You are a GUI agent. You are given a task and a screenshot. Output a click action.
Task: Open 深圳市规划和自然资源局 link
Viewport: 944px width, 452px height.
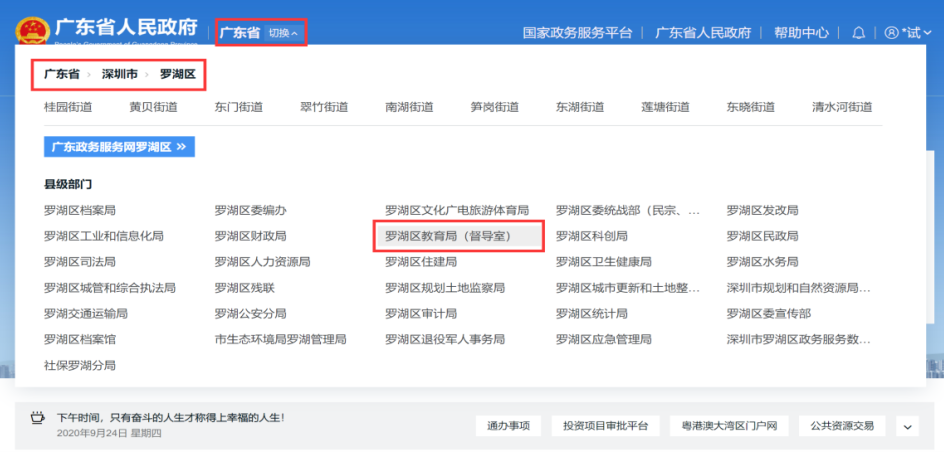tap(799, 288)
